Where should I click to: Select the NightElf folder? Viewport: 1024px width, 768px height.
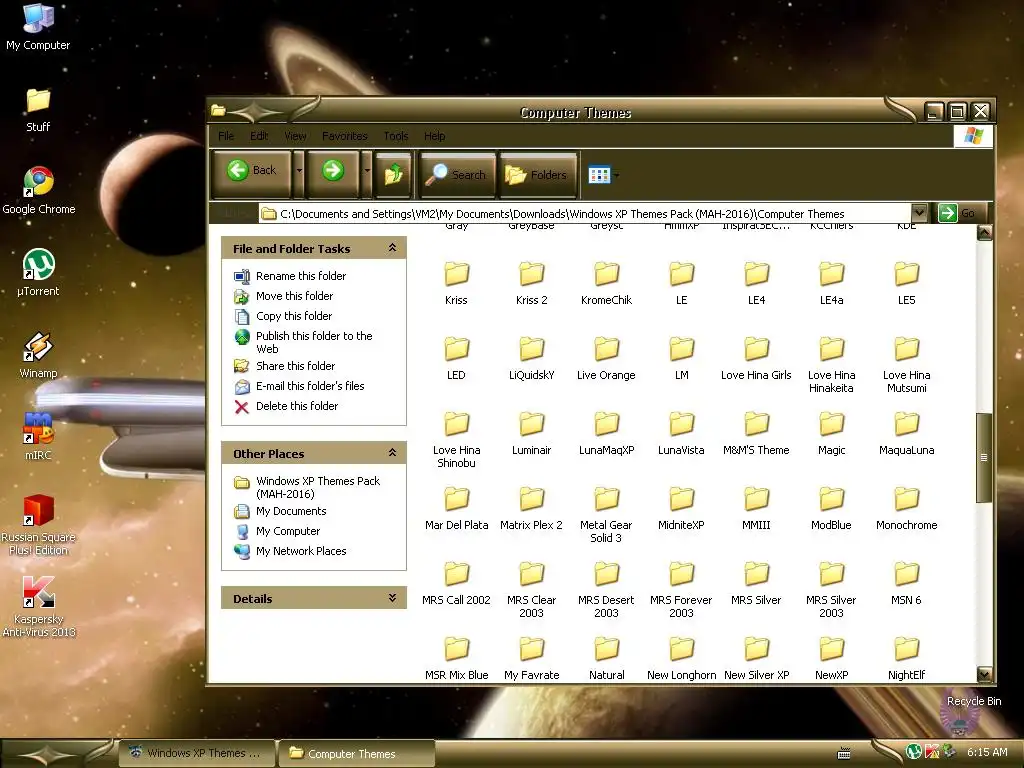[x=906, y=659]
